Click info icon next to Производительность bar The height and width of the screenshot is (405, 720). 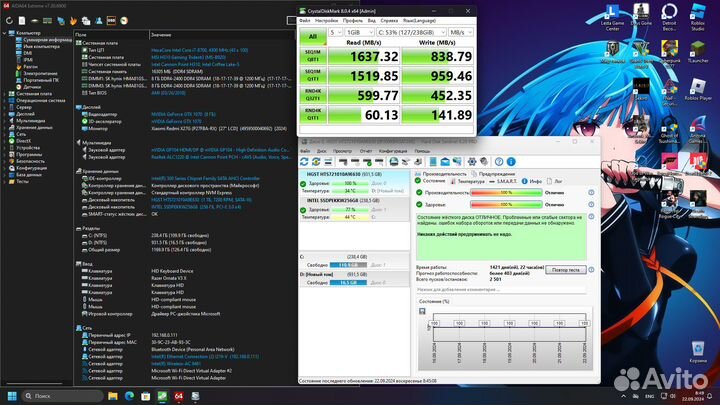pyautogui.click(x=591, y=193)
